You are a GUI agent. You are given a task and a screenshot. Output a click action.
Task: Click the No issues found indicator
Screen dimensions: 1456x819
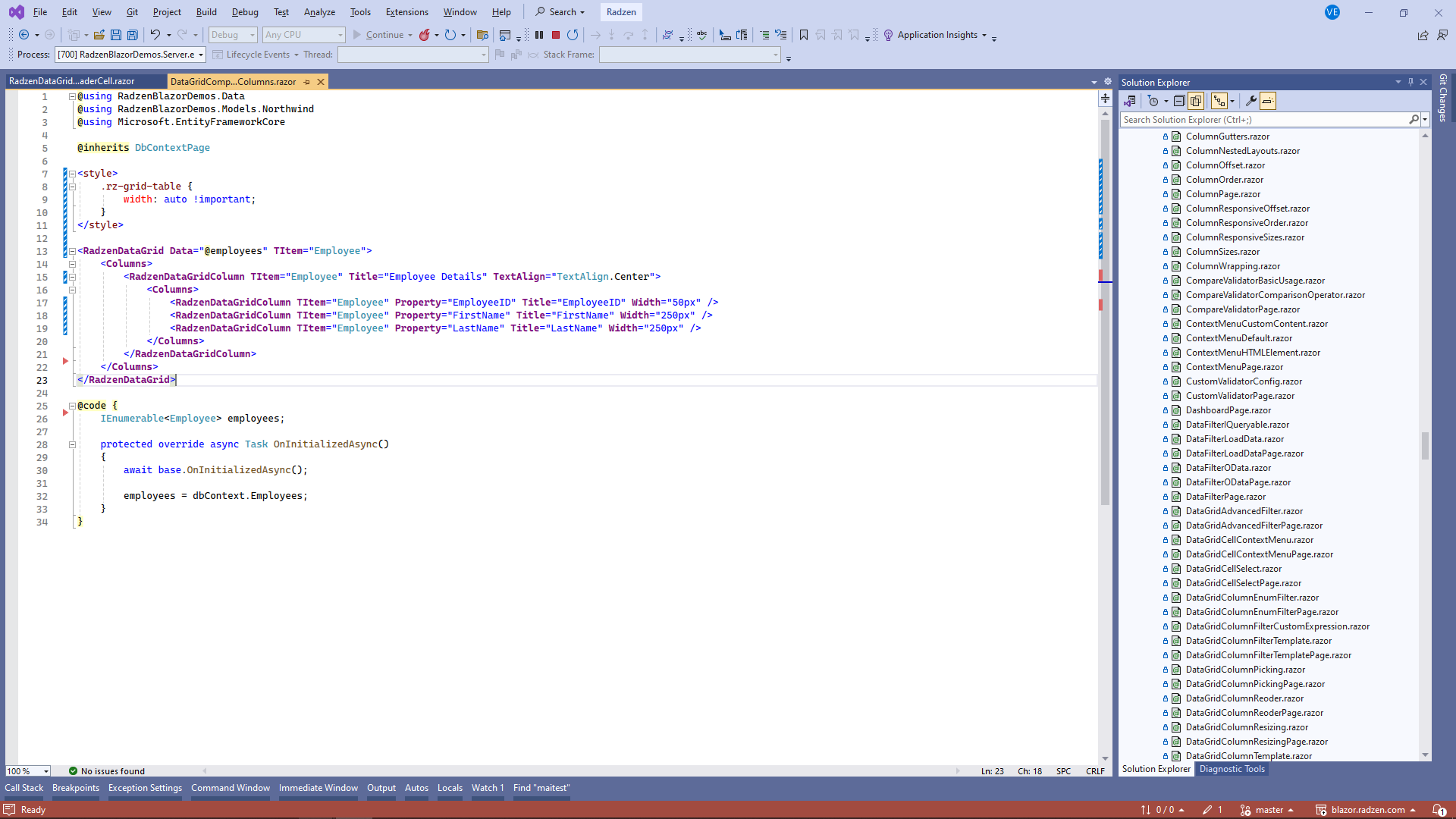pyautogui.click(x=107, y=771)
